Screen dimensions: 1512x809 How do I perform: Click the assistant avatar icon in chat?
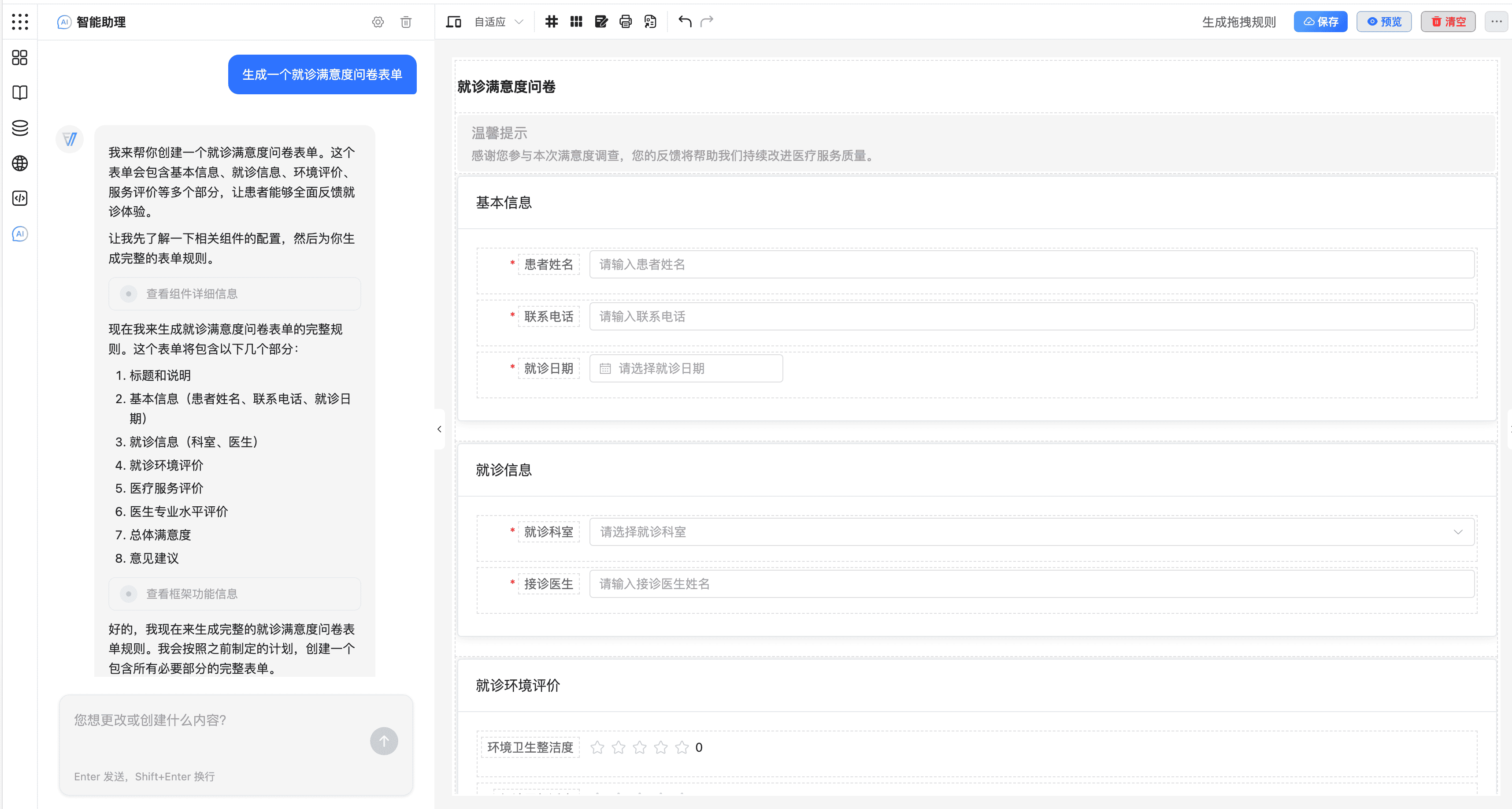(70, 139)
